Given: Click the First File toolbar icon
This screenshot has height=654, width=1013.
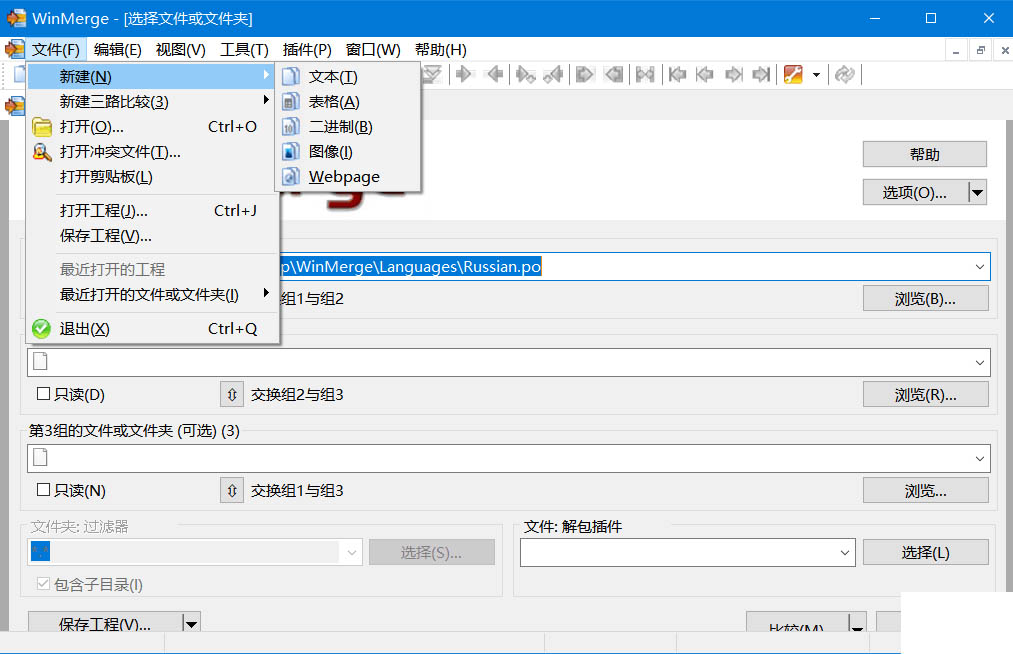Looking at the screenshot, I should 677,75.
